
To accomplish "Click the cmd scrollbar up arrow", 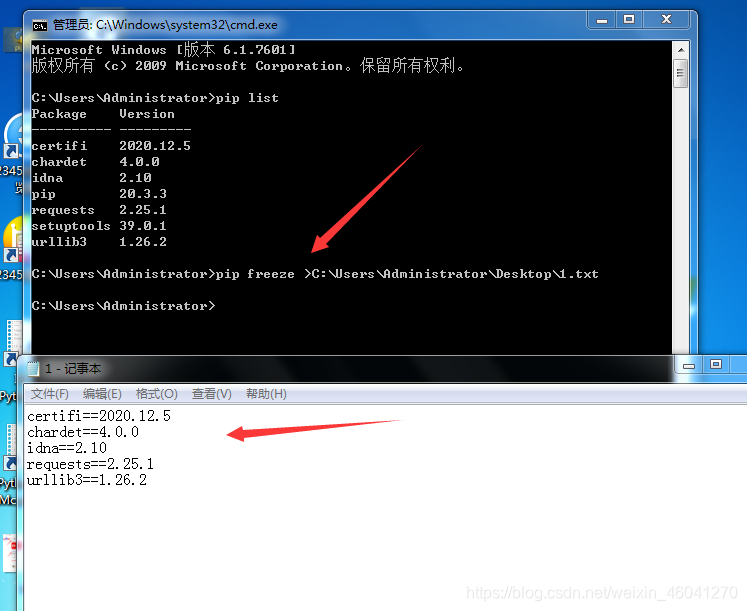I will click(x=681, y=50).
